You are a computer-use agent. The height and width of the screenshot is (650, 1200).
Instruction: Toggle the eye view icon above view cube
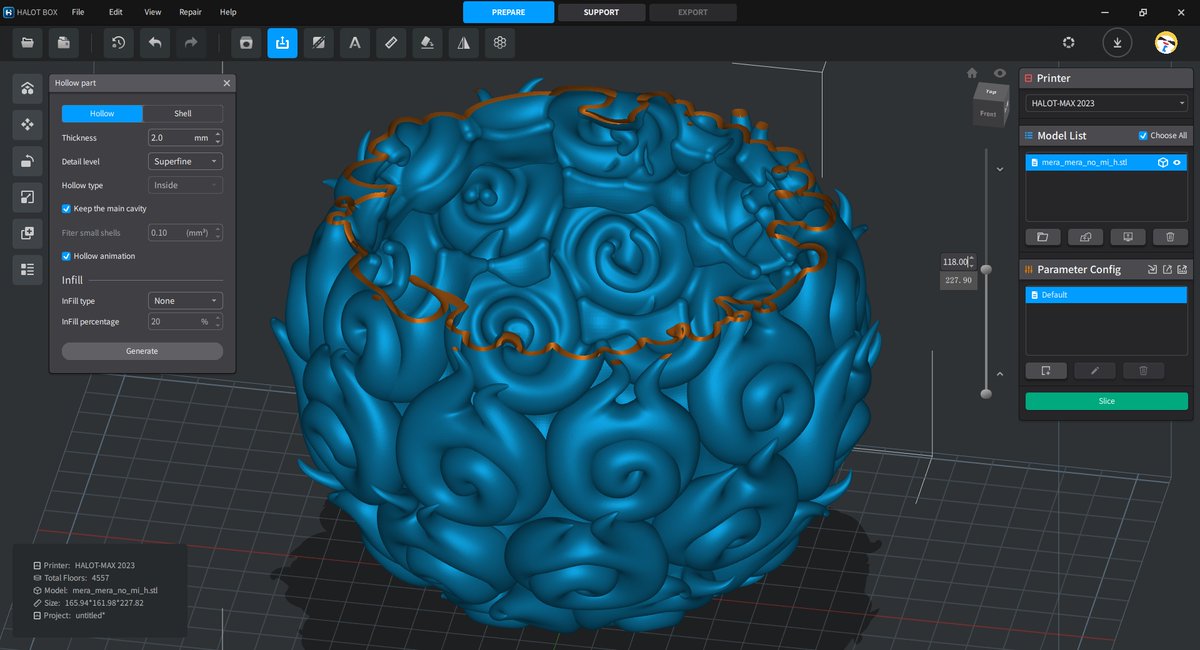(1000, 73)
